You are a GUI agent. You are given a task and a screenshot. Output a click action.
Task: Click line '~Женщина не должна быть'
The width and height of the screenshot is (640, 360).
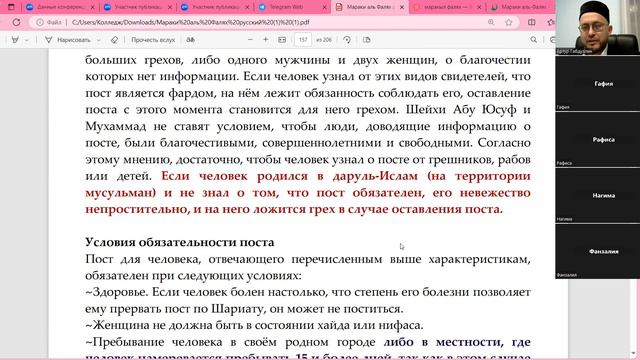(254, 325)
